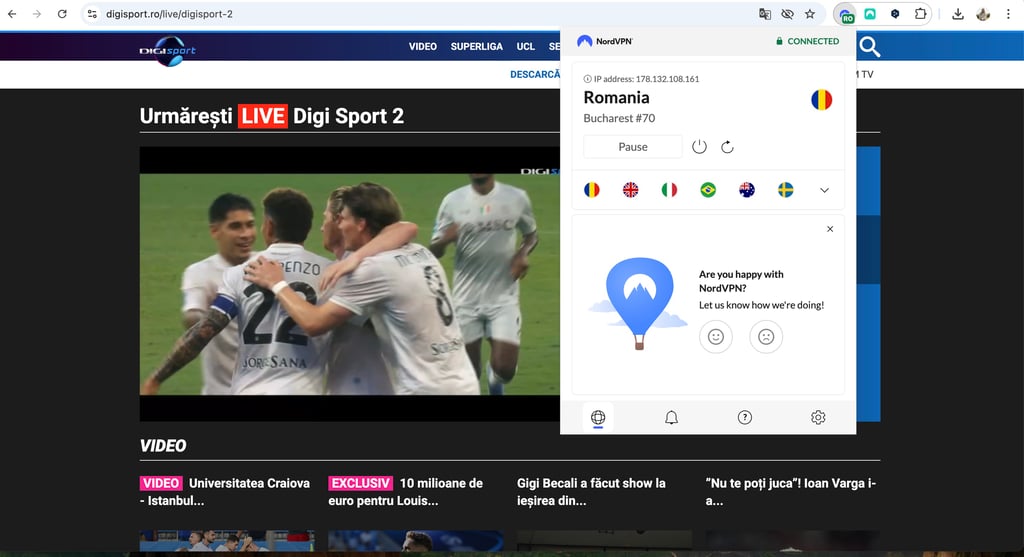
Task: Open the Chrome three-dot menu
Action: [1008, 14]
